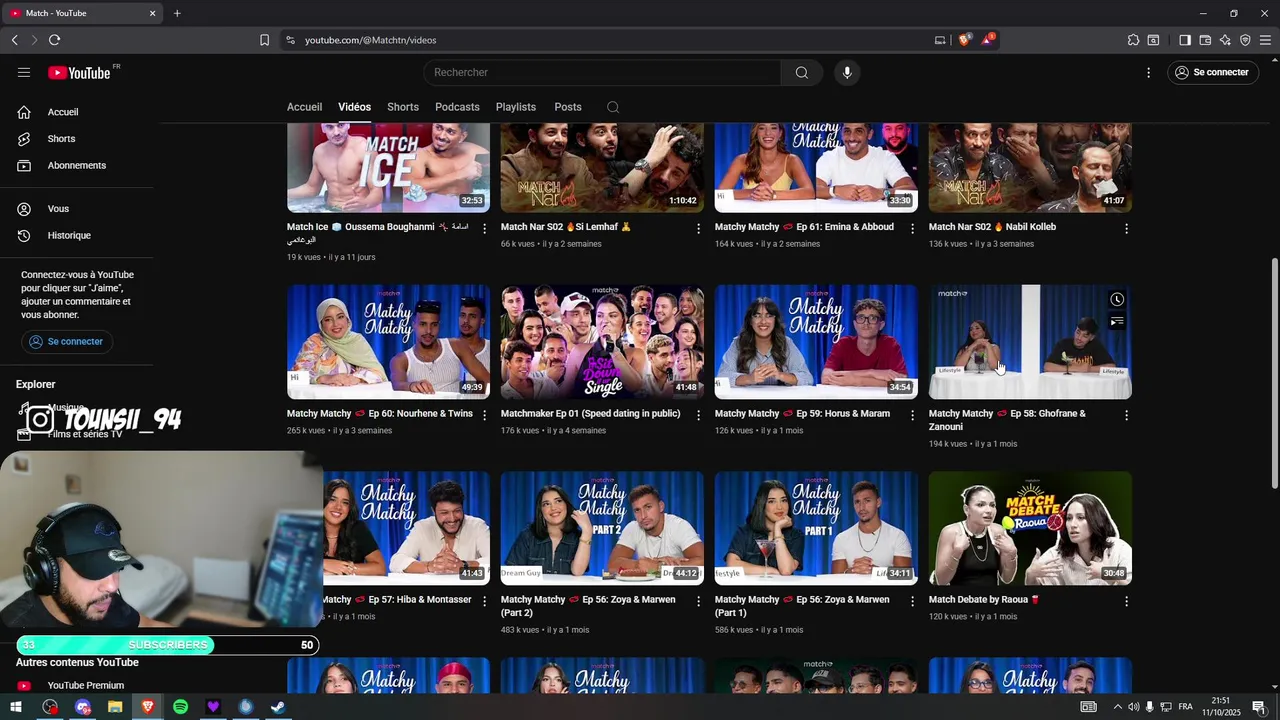Open options for Ep 58 Ghofrane video

(1126, 415)
